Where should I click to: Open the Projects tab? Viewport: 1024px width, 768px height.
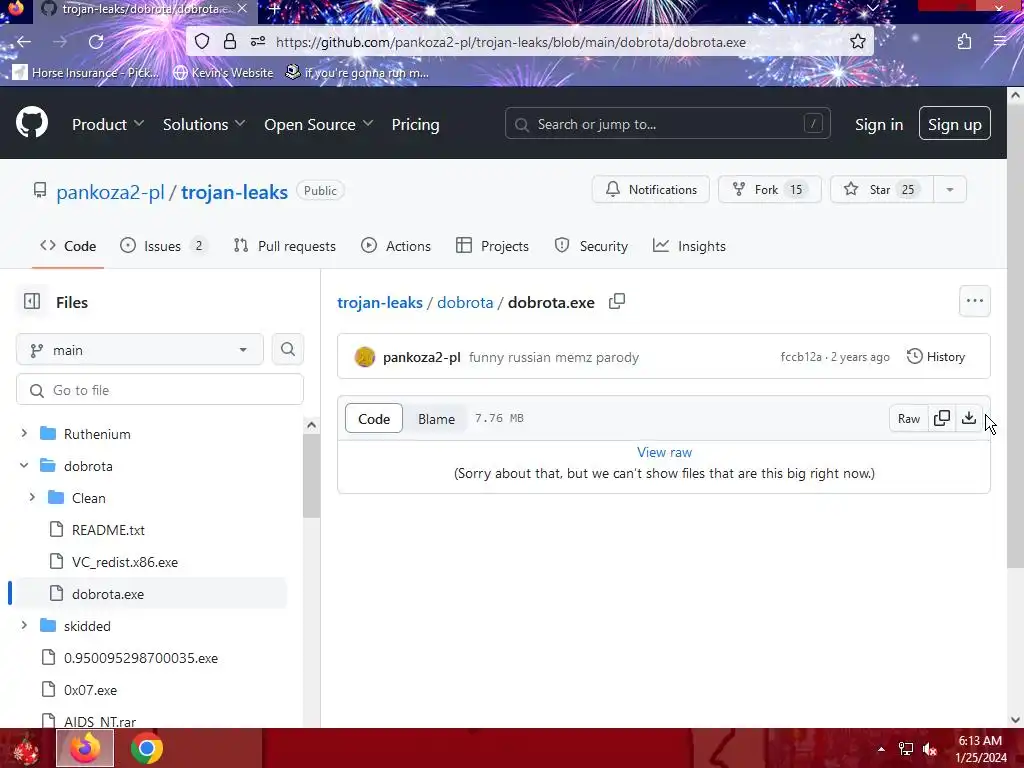pyautogui.click(x=492, y=246)
